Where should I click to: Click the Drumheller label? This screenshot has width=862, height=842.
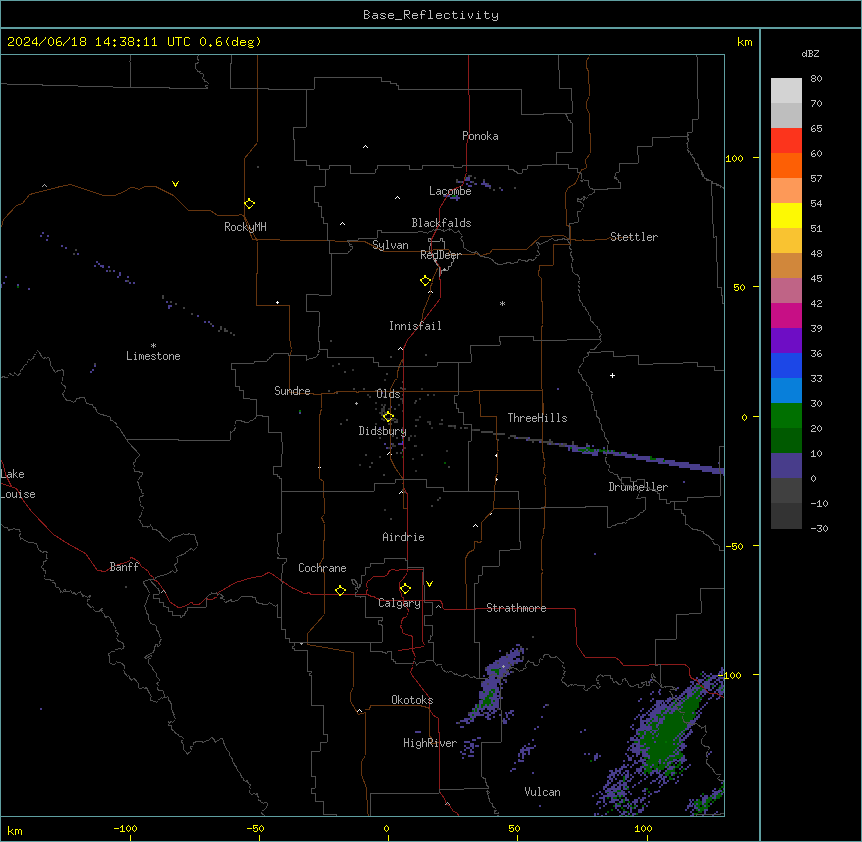point(638,487)
